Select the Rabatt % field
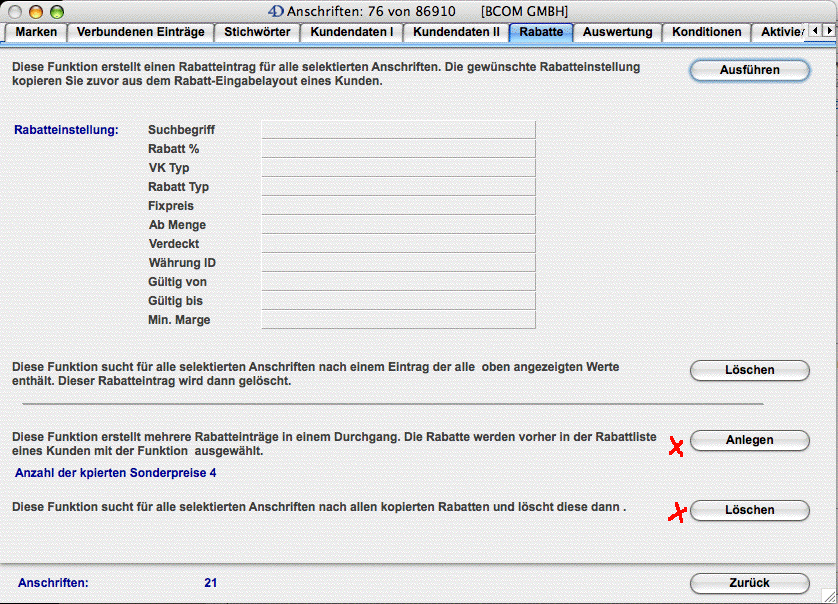The height and width of the screenshot is (604, 838). coord(398,149)
